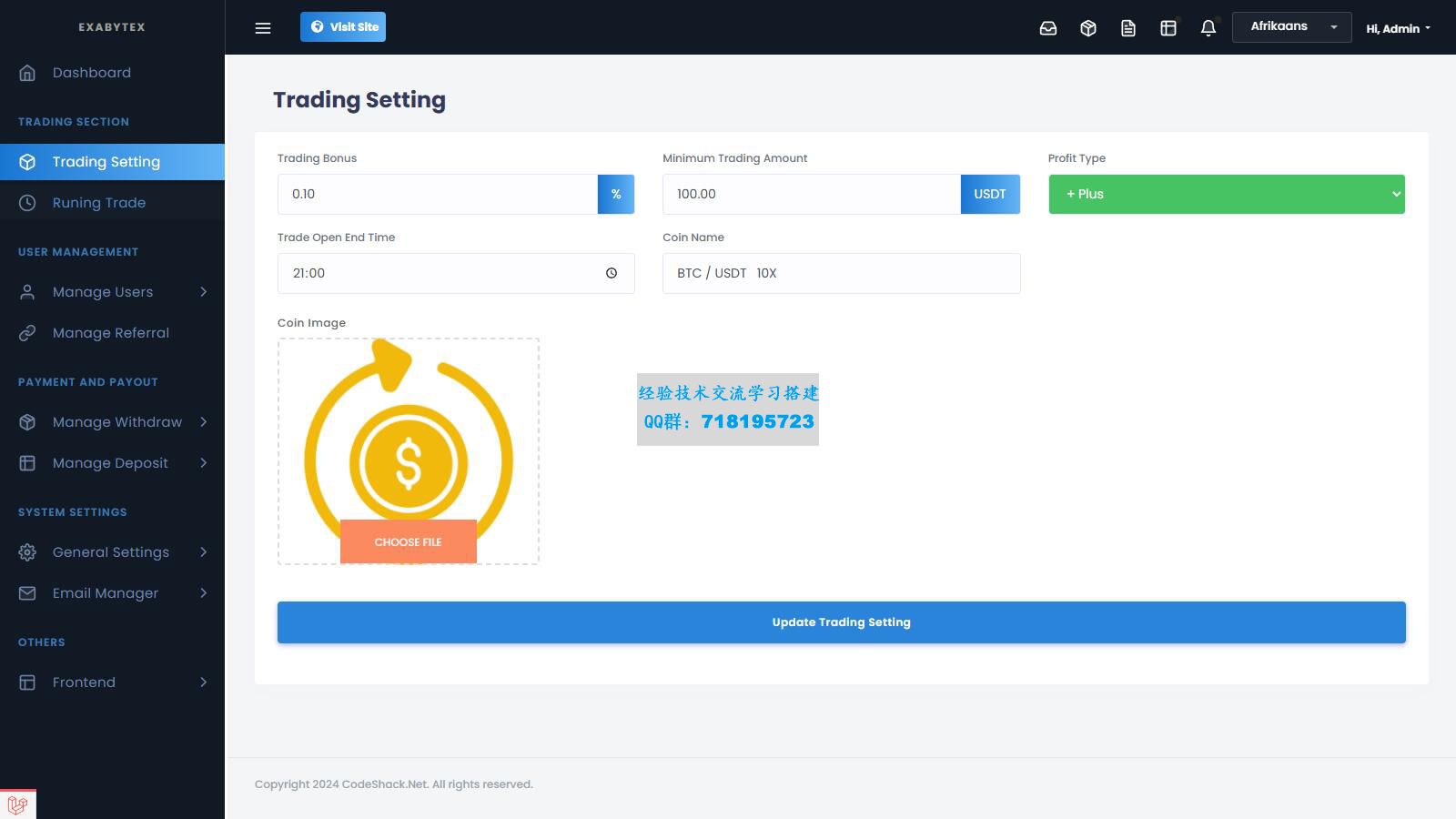Image resolution: width=1456 pixels, height=819 pixels.
Task: Click the Profit Type label
Action: click(x=1077, y=158)
